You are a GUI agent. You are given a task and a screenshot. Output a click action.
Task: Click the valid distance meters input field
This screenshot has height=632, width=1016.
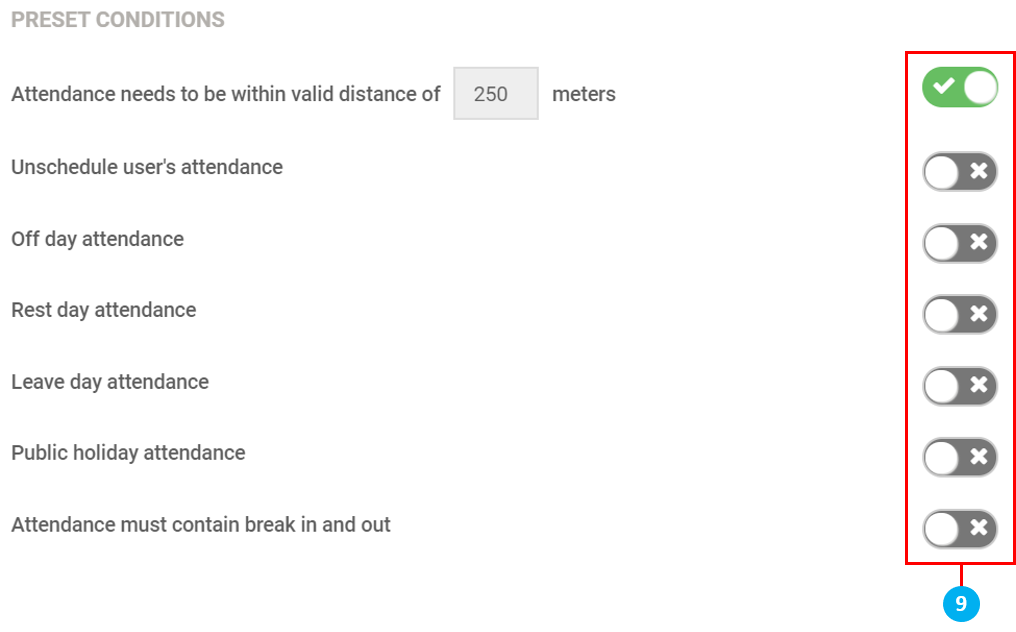(496, 94)
